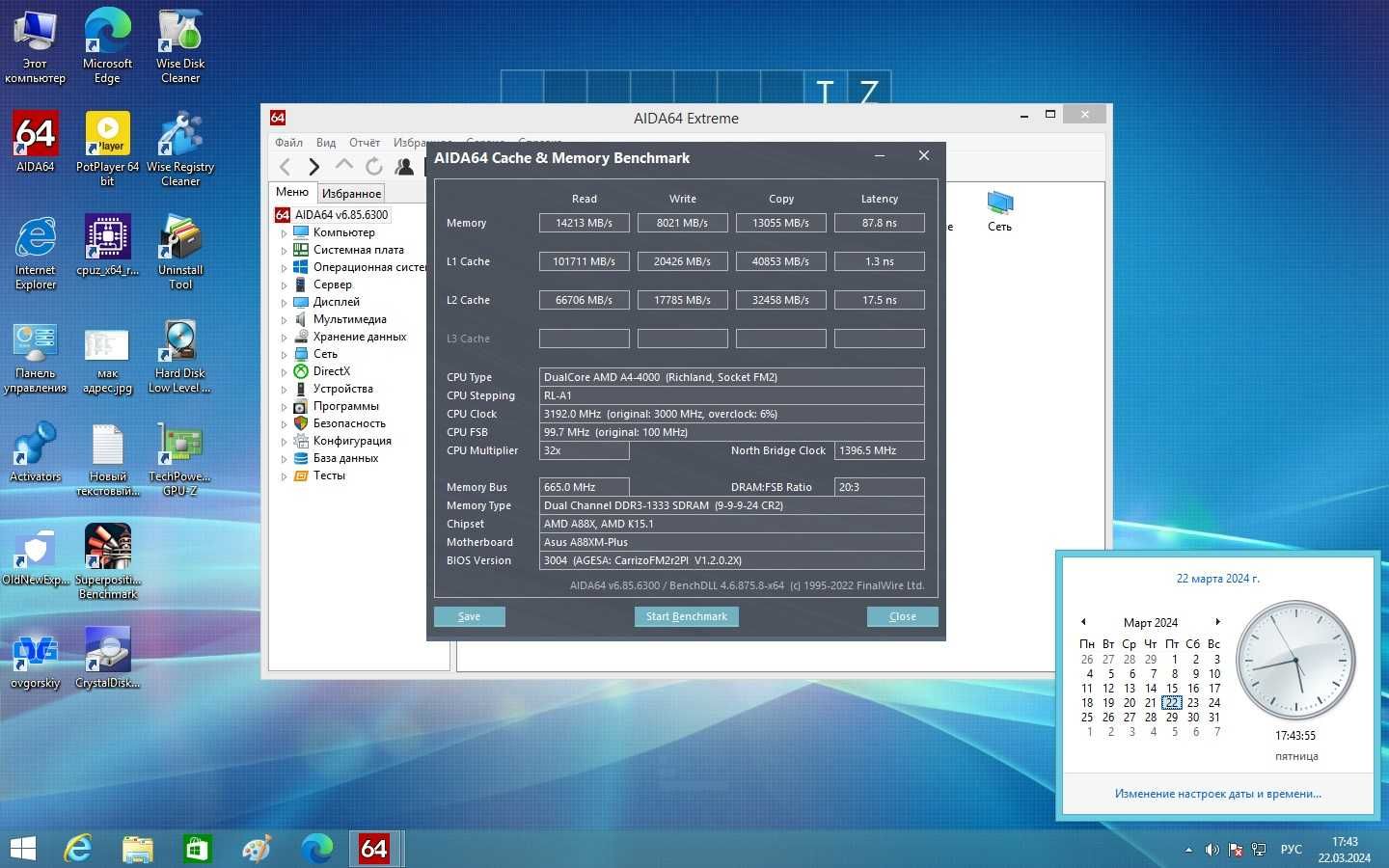Click the forward arrow in AIDA64 toolbar
Image resolution: width=1389 pixels, height=868 pixels.
tap(313, 167)
